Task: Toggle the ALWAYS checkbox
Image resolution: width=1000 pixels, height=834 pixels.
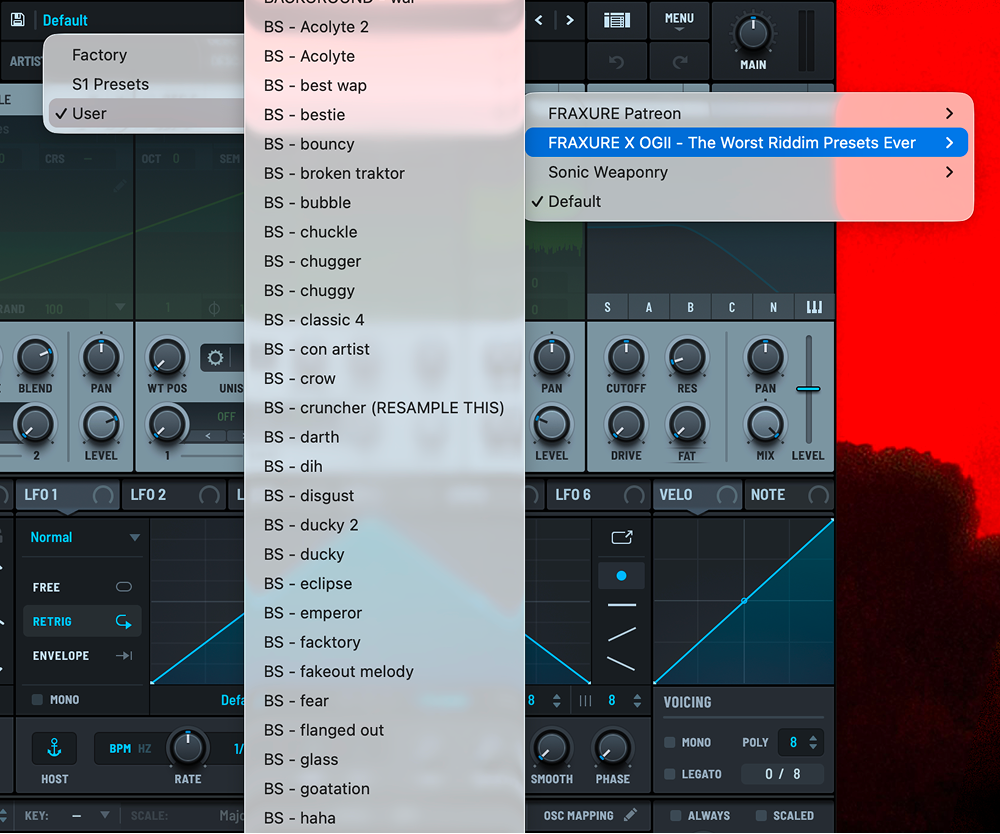Action: [x=676, y=816]
